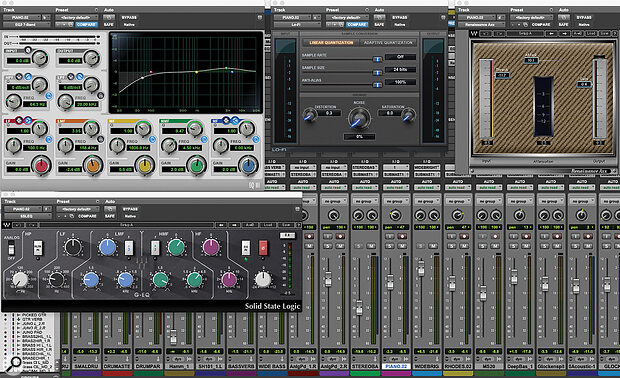The width and height of the screenshot is (620, 378).
Task: Click the BYPASS button in the EQ3 window
Action: point(129,17)
